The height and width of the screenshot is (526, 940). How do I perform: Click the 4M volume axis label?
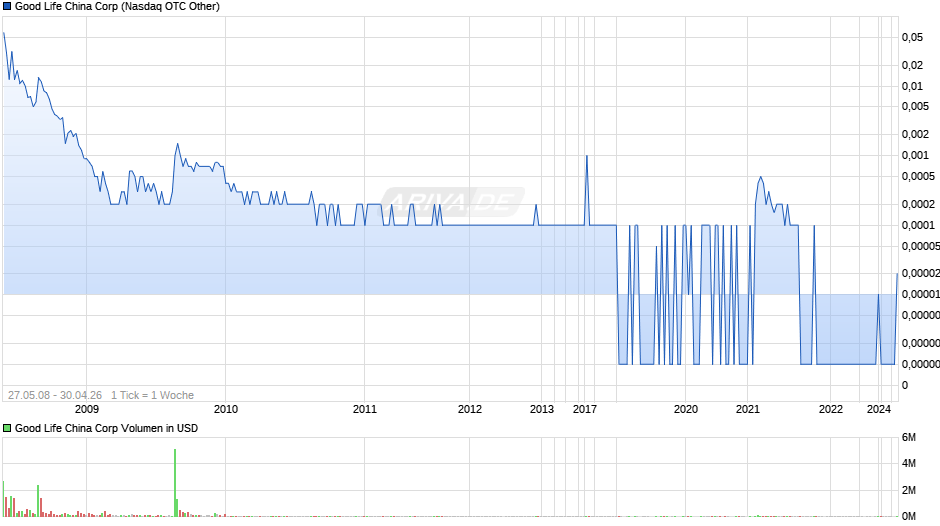click(x=909, y=464)
